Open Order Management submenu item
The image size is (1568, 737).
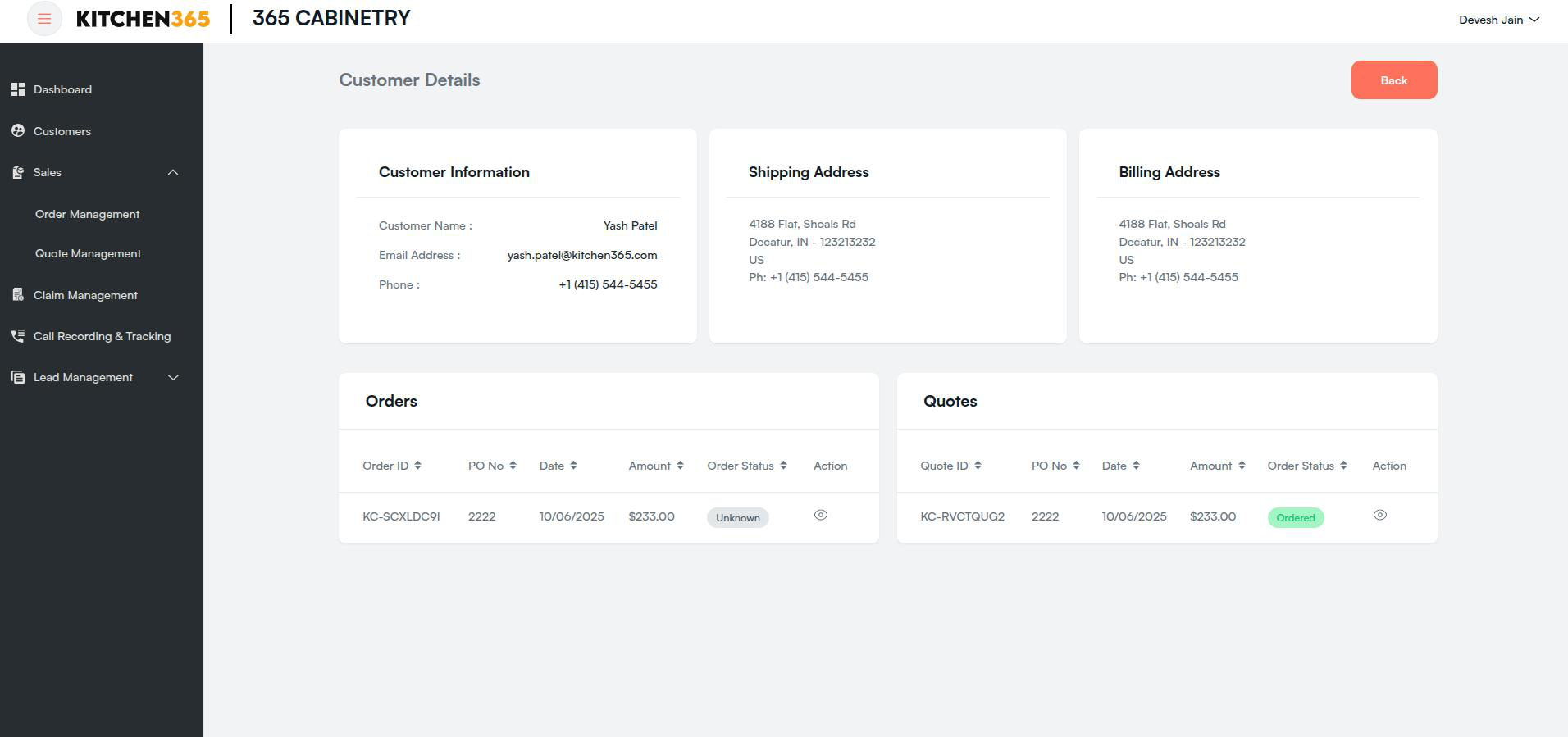88,214
